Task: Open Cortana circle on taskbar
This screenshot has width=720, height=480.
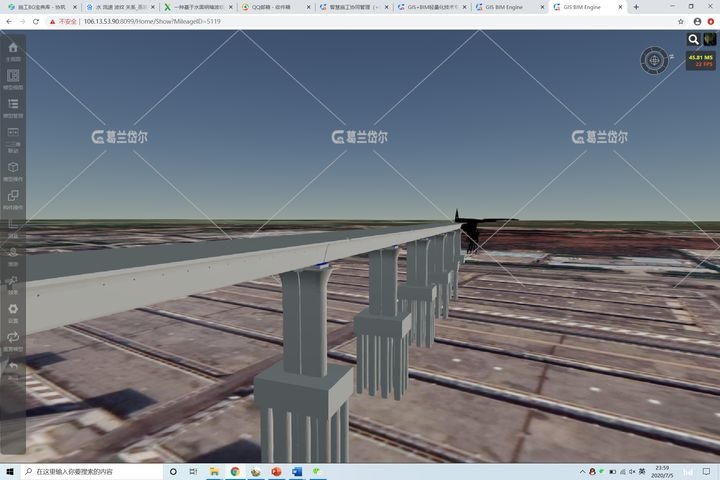Action: (173, 472)
